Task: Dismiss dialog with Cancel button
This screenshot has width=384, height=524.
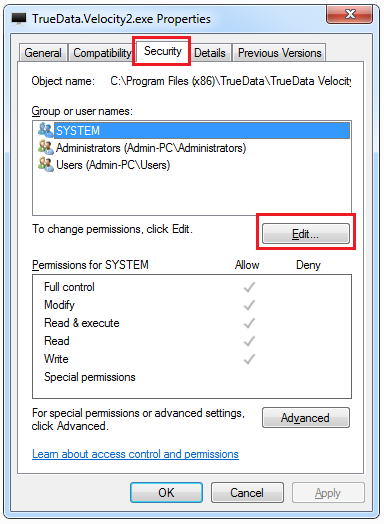Action: pyautogui.click(x=247, y=493)
